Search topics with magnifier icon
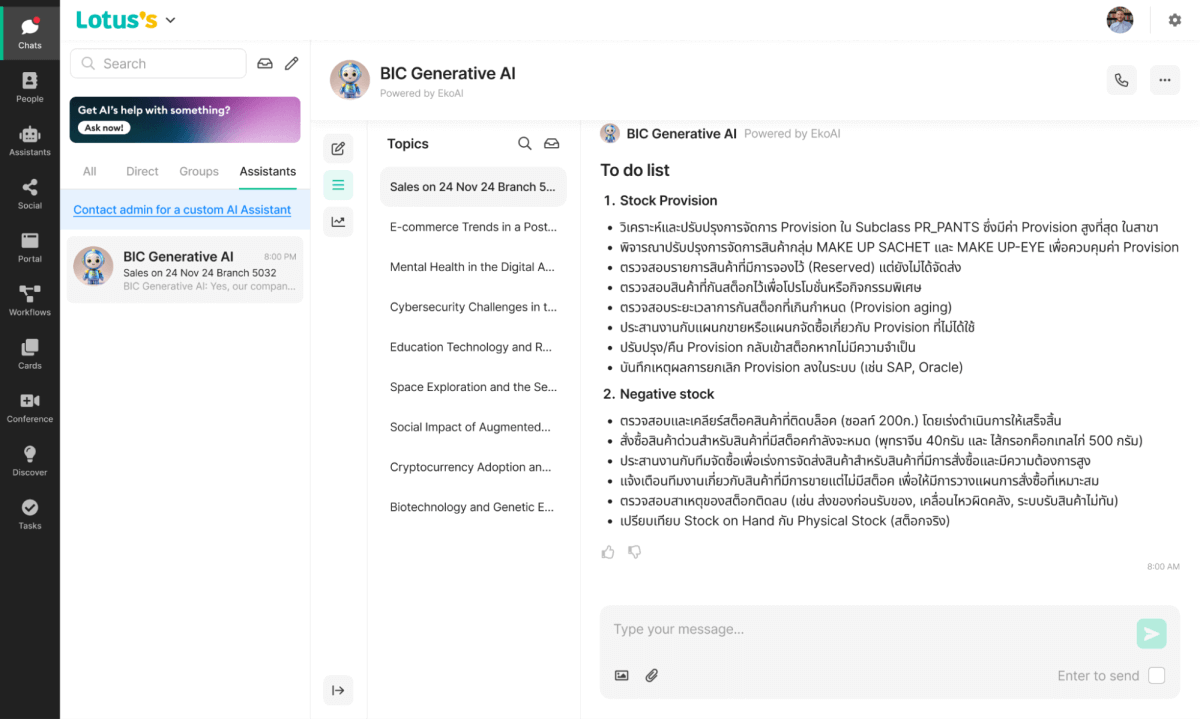 coord(524,144)
